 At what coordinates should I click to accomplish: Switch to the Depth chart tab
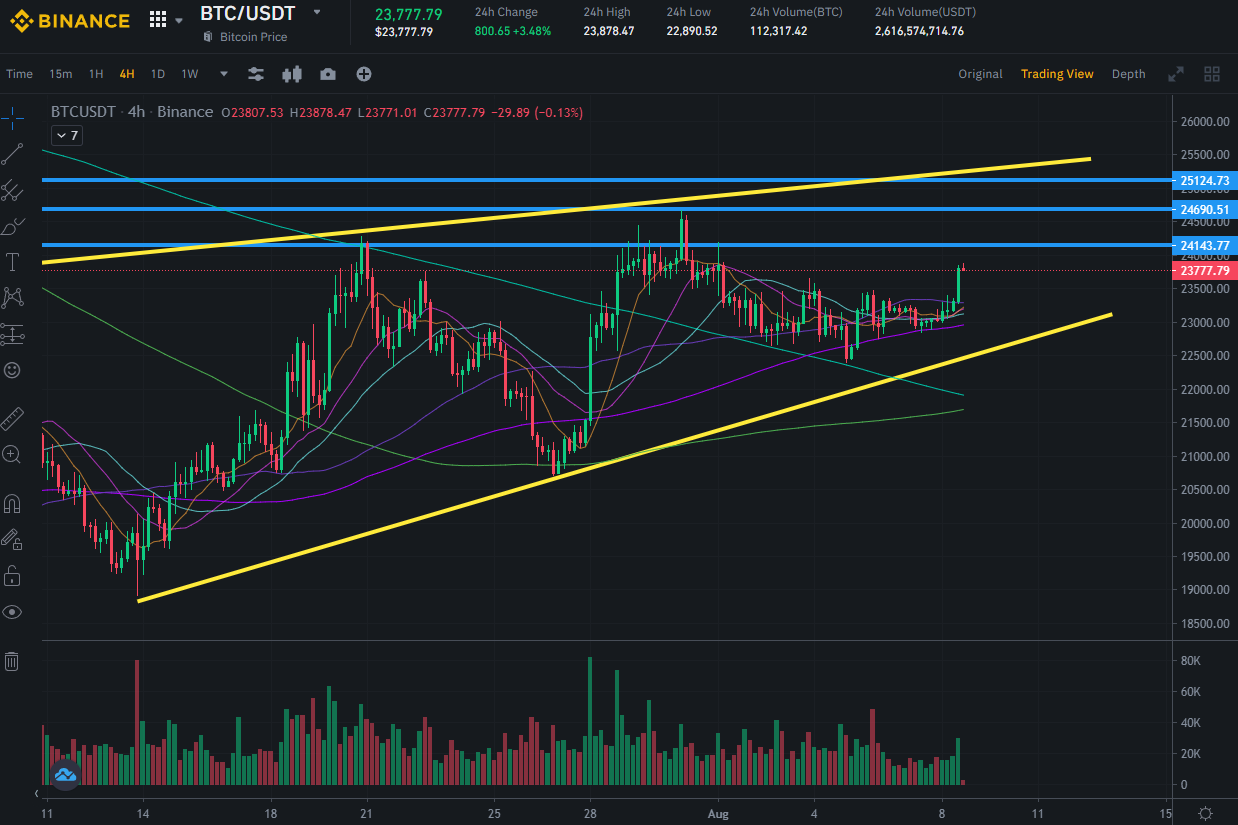click(1128, 74)
